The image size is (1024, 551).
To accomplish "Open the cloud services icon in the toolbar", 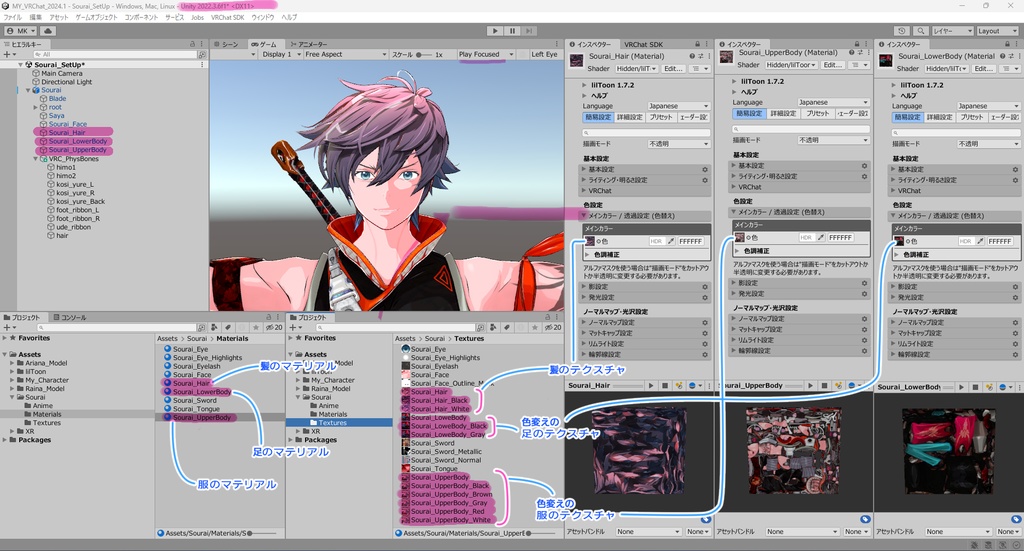I will [48, 31].
